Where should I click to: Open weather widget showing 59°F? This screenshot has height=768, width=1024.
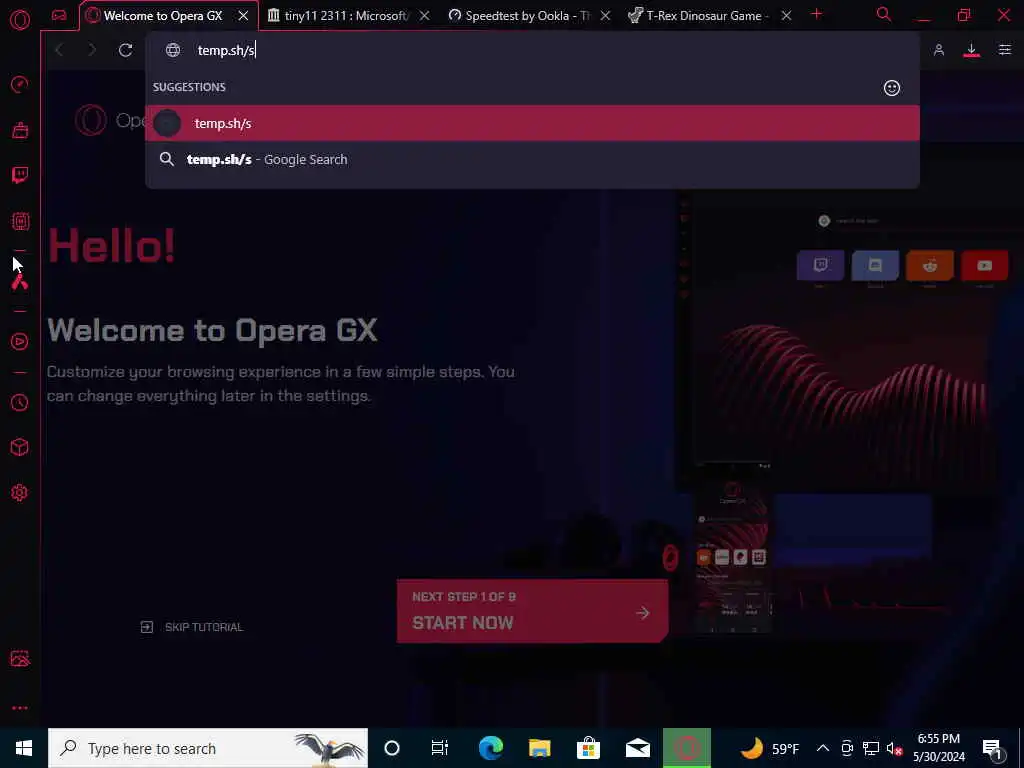[x=770, y=748]
